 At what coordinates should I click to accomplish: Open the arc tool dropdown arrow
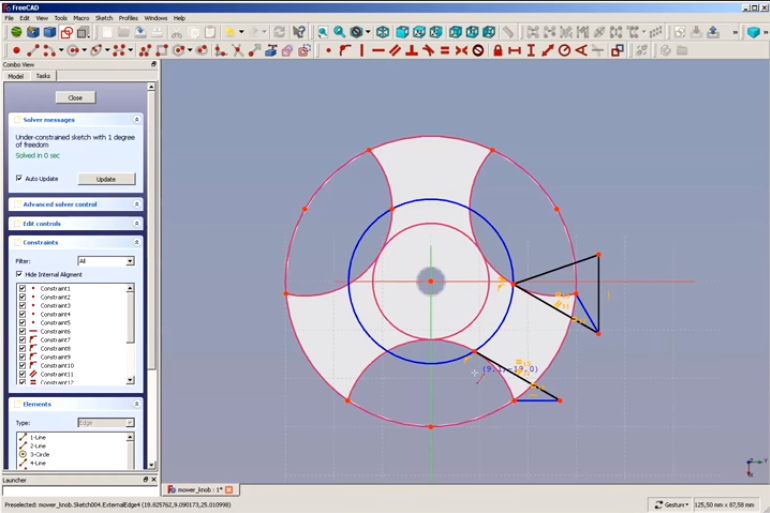(61, 50)
